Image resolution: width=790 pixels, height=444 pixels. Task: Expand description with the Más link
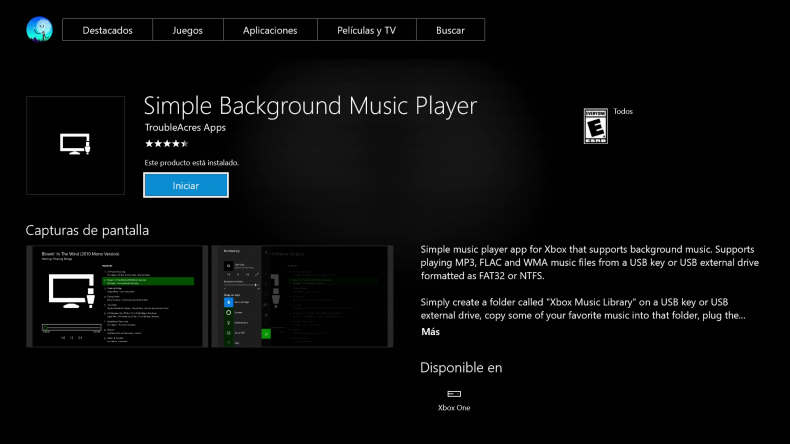pyautogui.click(x=430, y=332)
